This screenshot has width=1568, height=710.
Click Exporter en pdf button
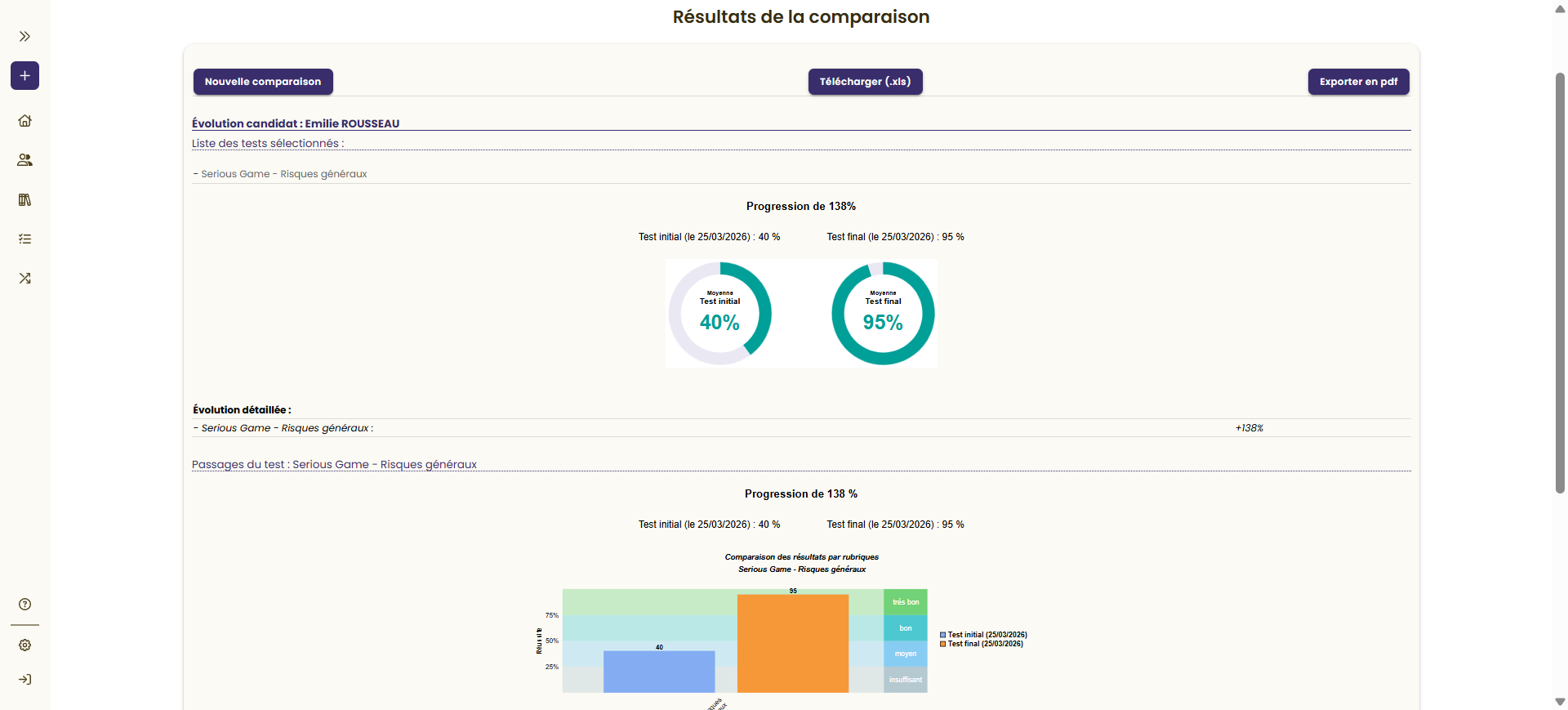tap(1358, 82)
